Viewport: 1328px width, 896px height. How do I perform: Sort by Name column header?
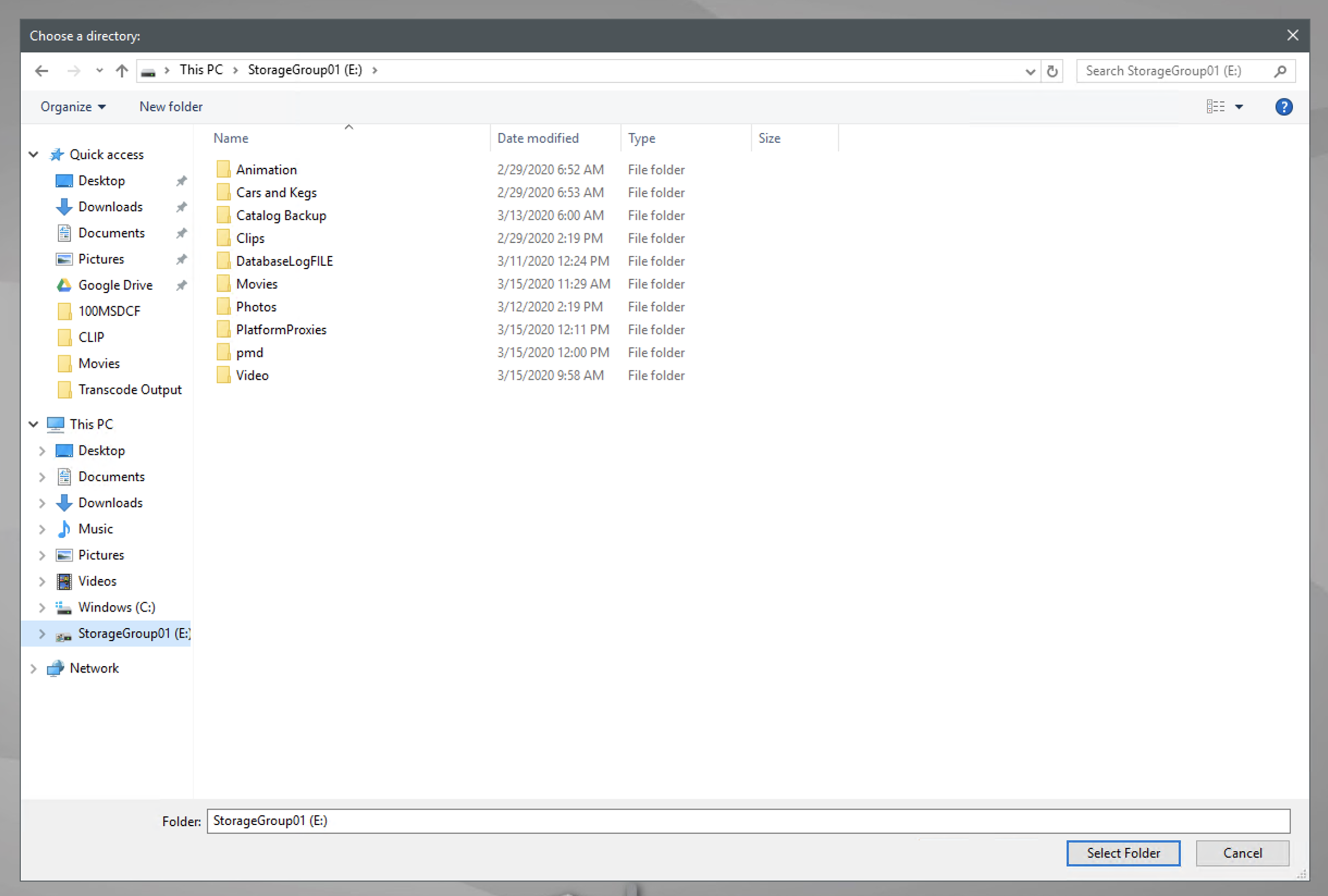pos(231,138)
